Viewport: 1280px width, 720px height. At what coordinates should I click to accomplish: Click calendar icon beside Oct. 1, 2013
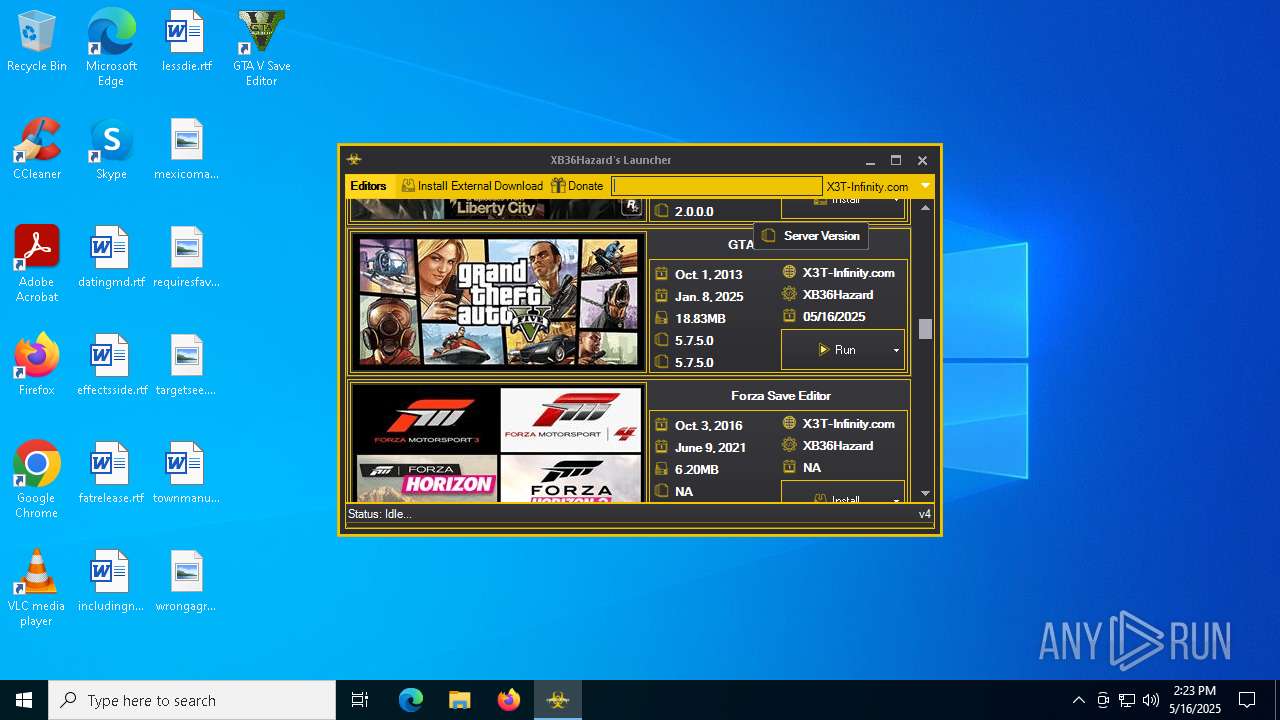pos(661,273)
